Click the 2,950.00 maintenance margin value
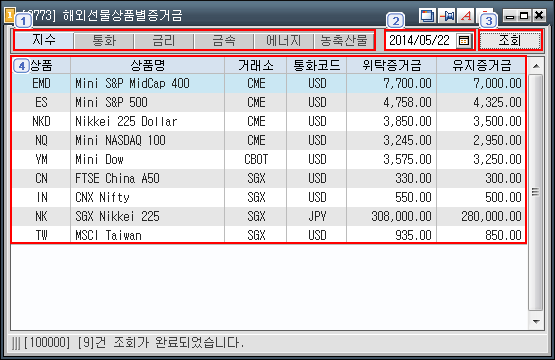Screen dimensions: 555x360 [x=497, y=141]
